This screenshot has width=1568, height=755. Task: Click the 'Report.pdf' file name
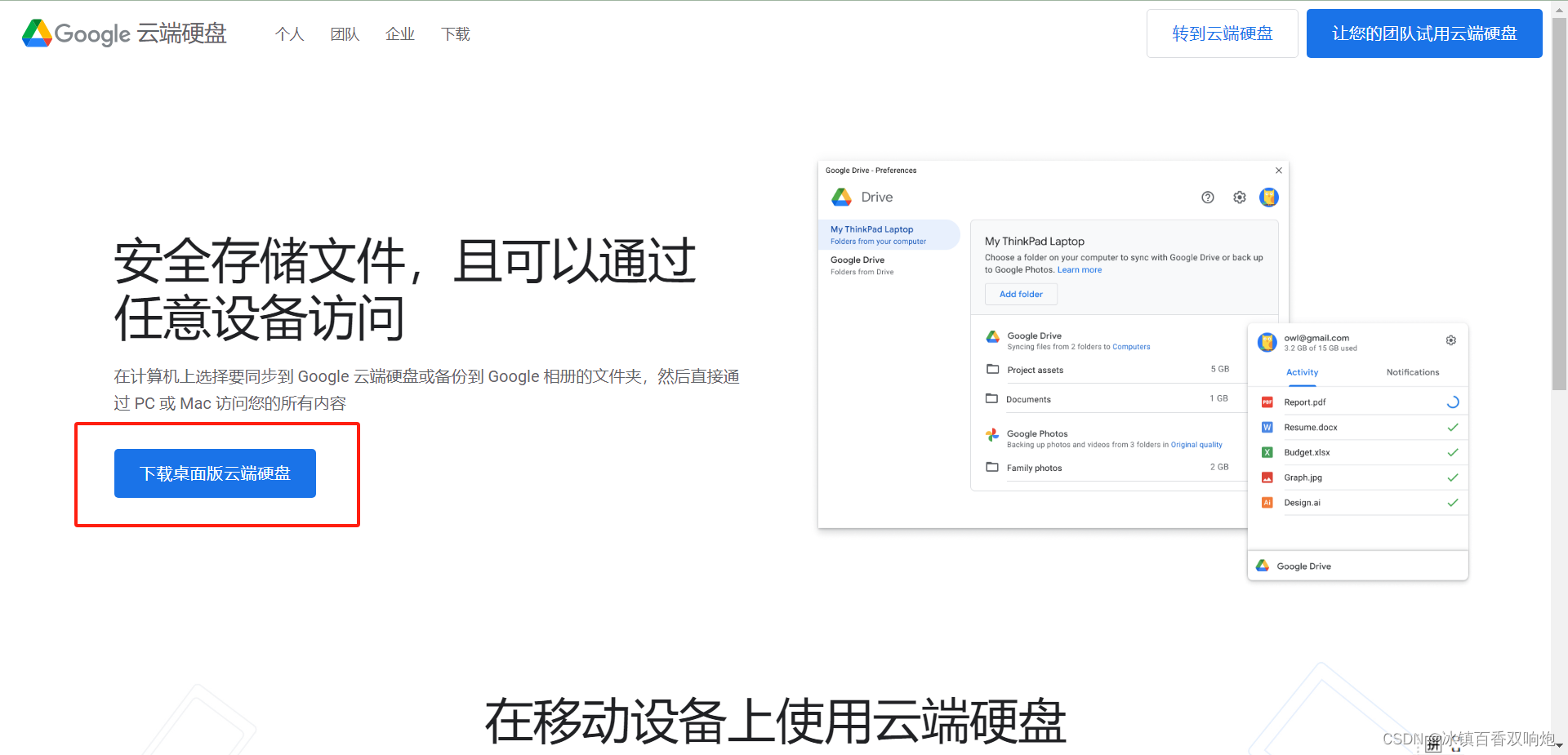1305,402
